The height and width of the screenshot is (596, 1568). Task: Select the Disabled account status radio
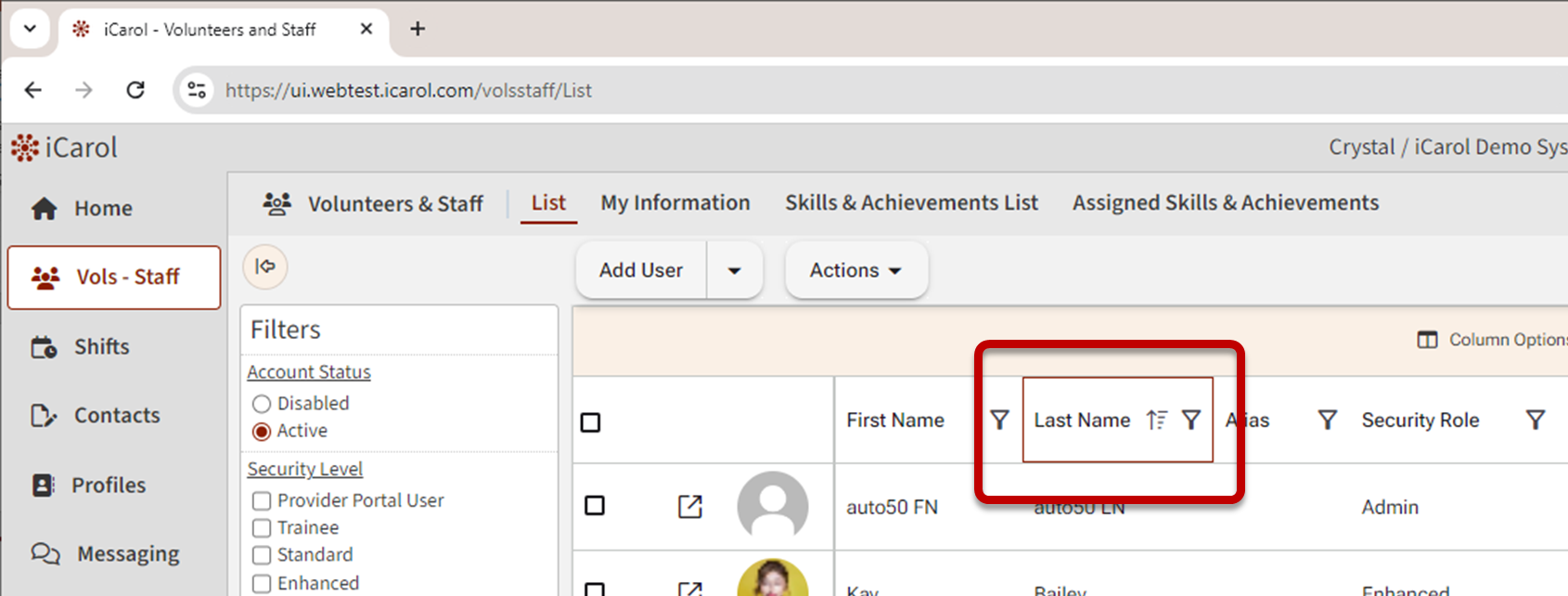tap(262, 404)
